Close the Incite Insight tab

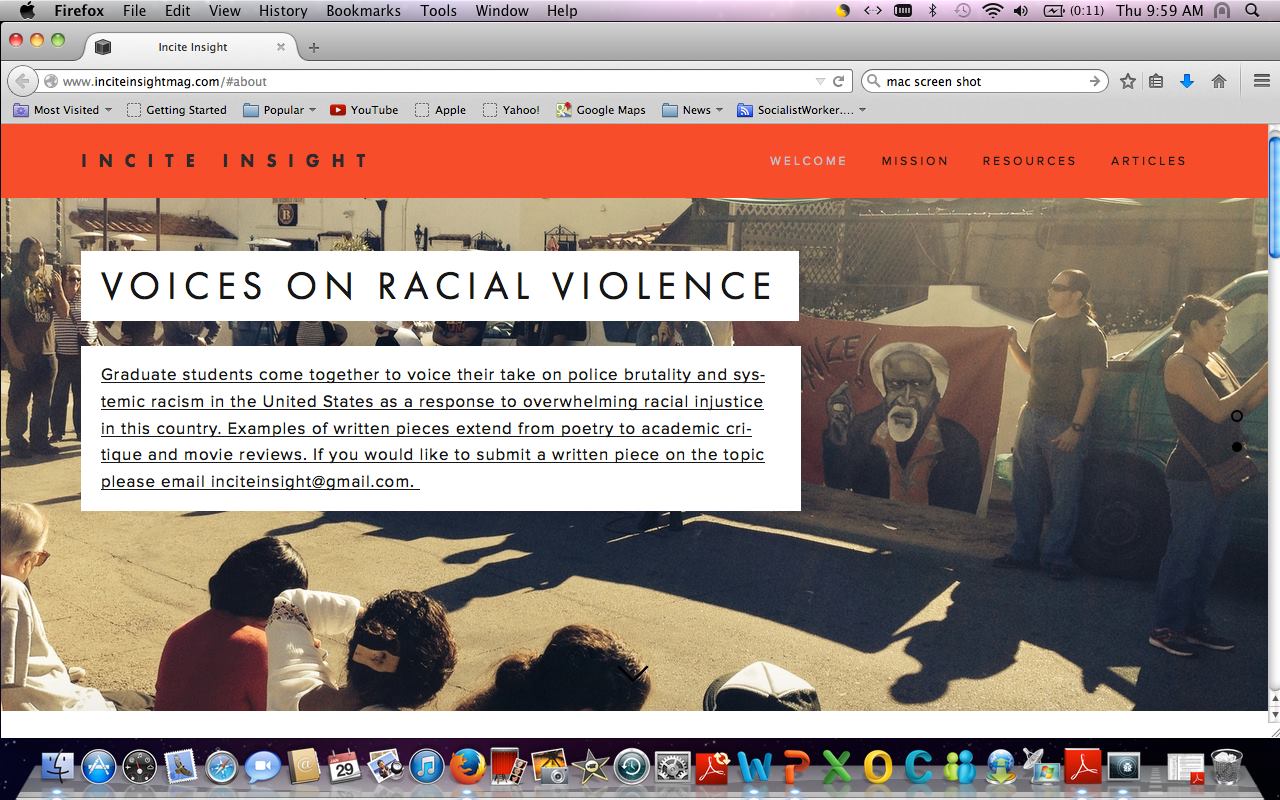click(281, 47)
